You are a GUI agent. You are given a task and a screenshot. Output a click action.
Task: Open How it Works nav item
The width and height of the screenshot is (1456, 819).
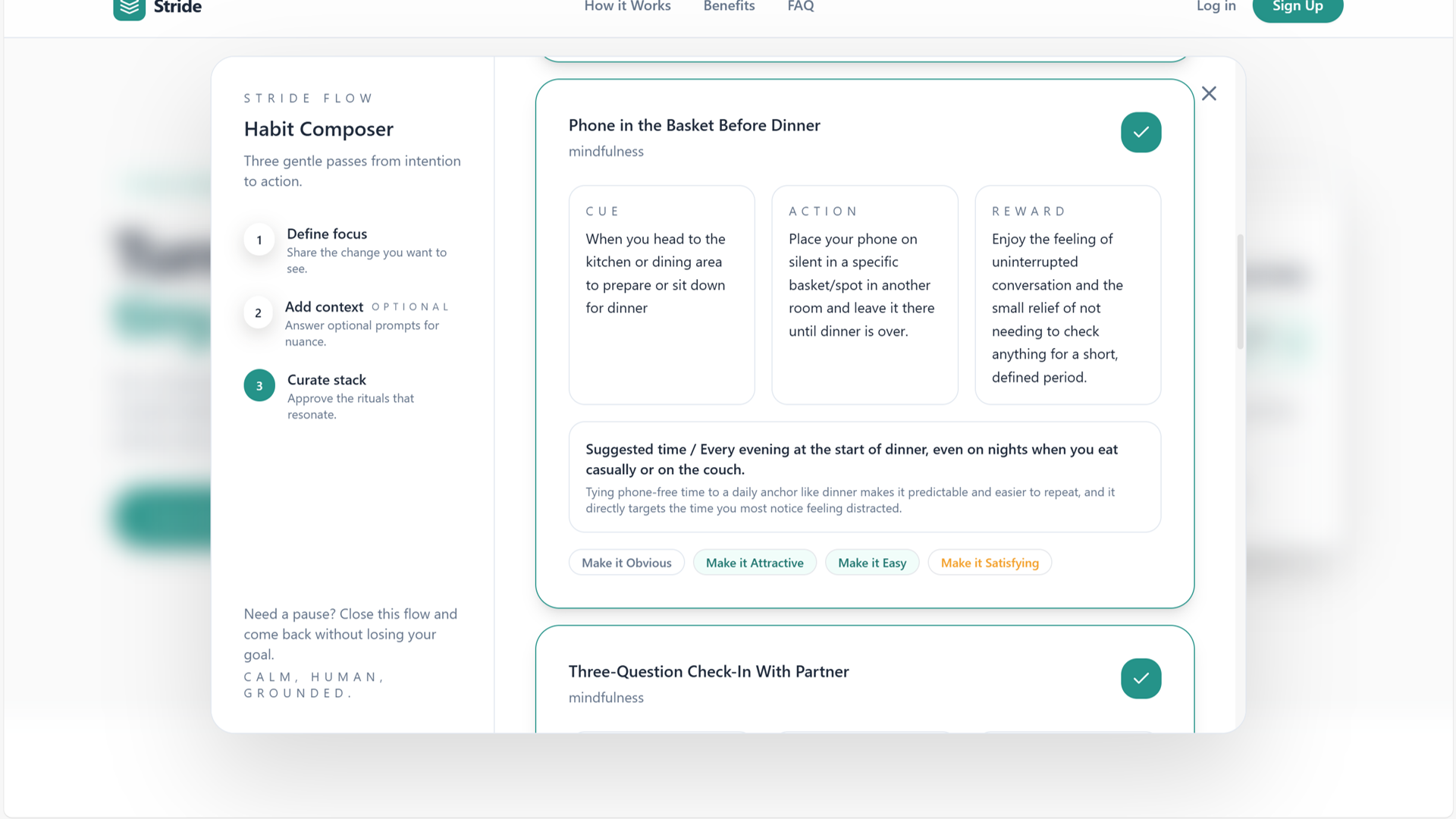[627, 7]
